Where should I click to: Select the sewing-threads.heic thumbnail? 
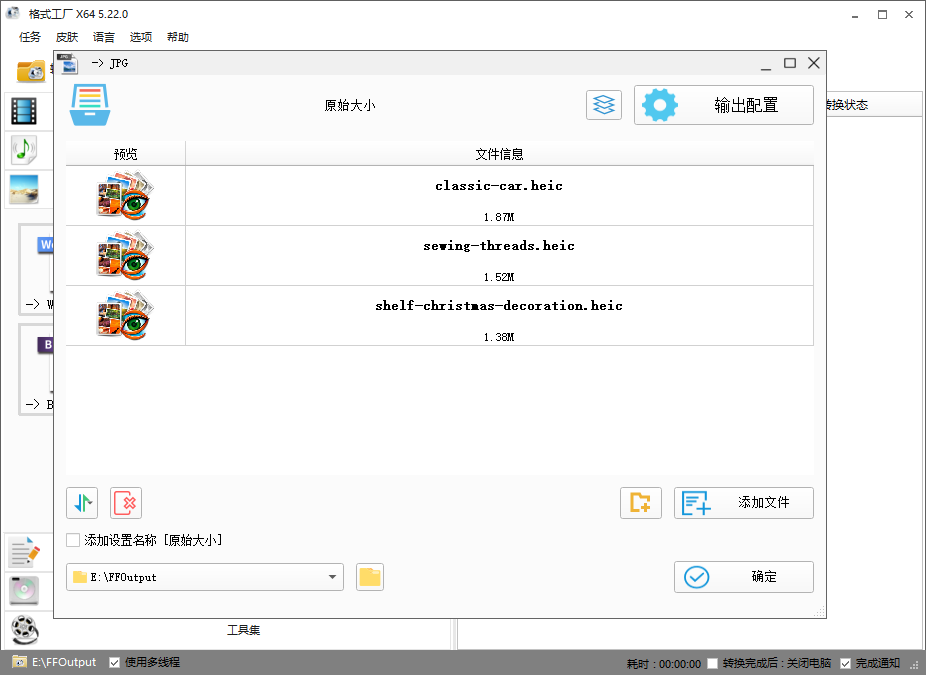125,256
